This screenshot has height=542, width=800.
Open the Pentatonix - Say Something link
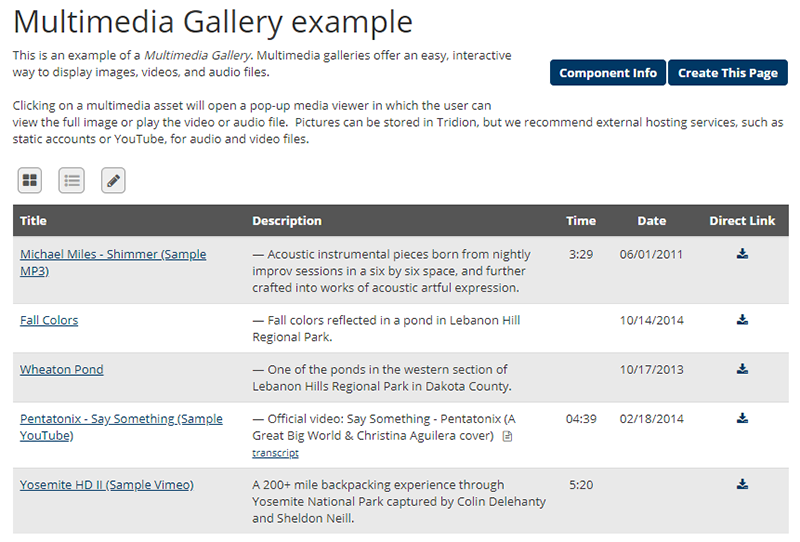tap(121, 419)
